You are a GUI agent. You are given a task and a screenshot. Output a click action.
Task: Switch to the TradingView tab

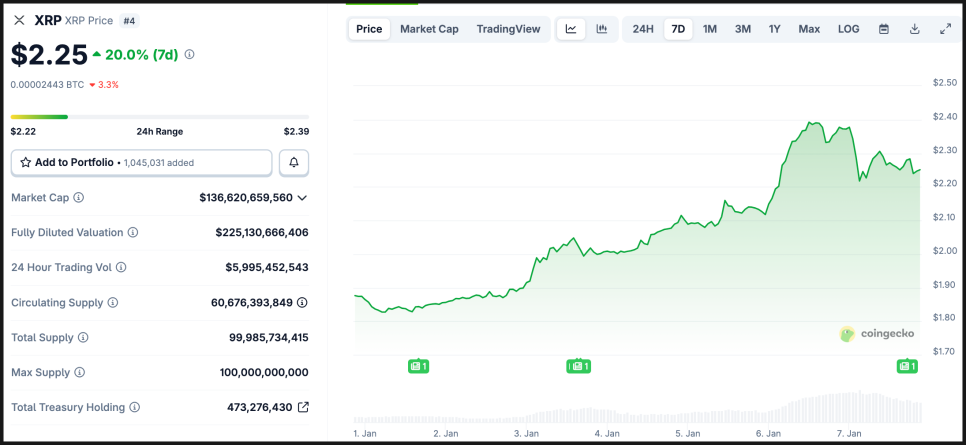click(x=508, y=29)
